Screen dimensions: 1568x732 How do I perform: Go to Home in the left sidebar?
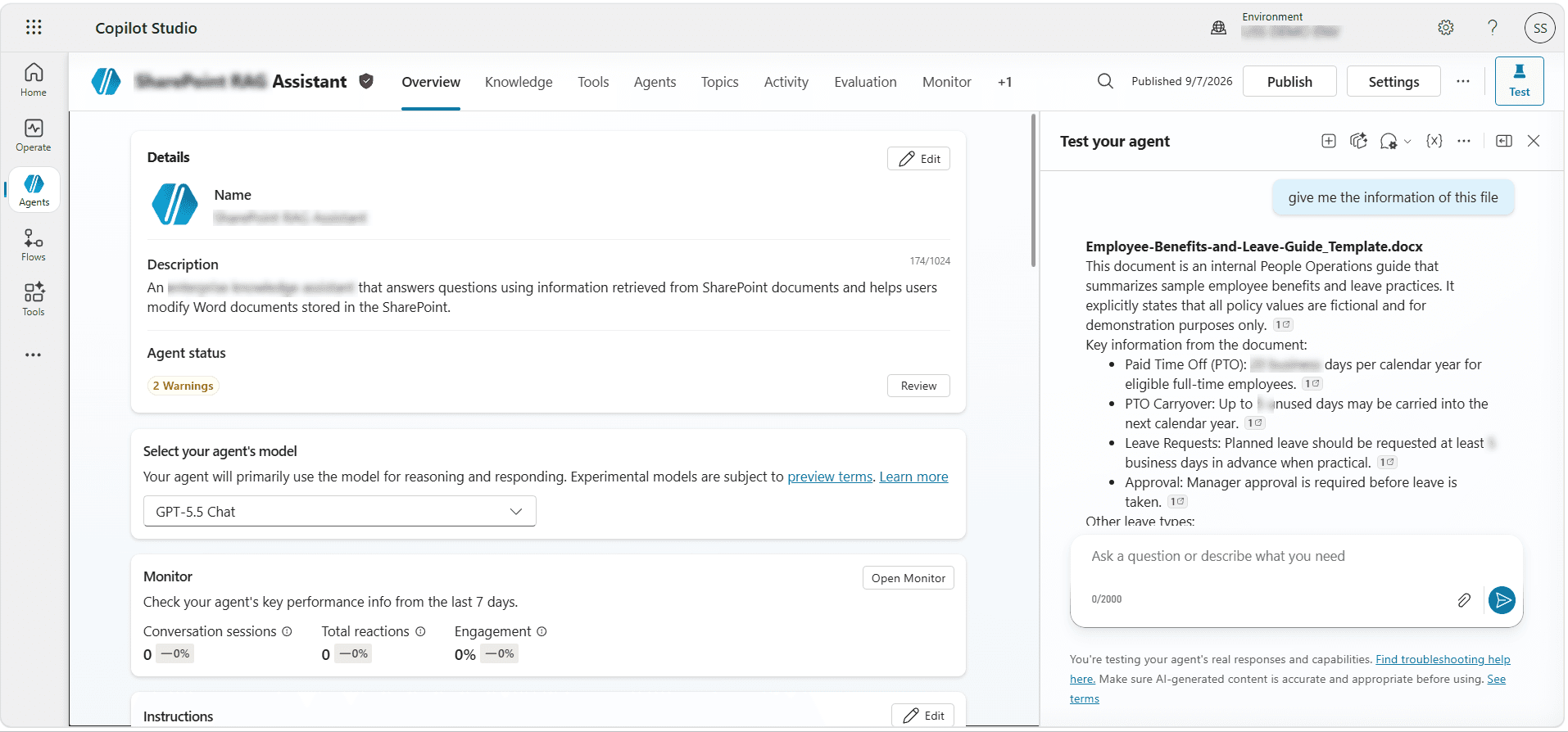coord(34,79)
